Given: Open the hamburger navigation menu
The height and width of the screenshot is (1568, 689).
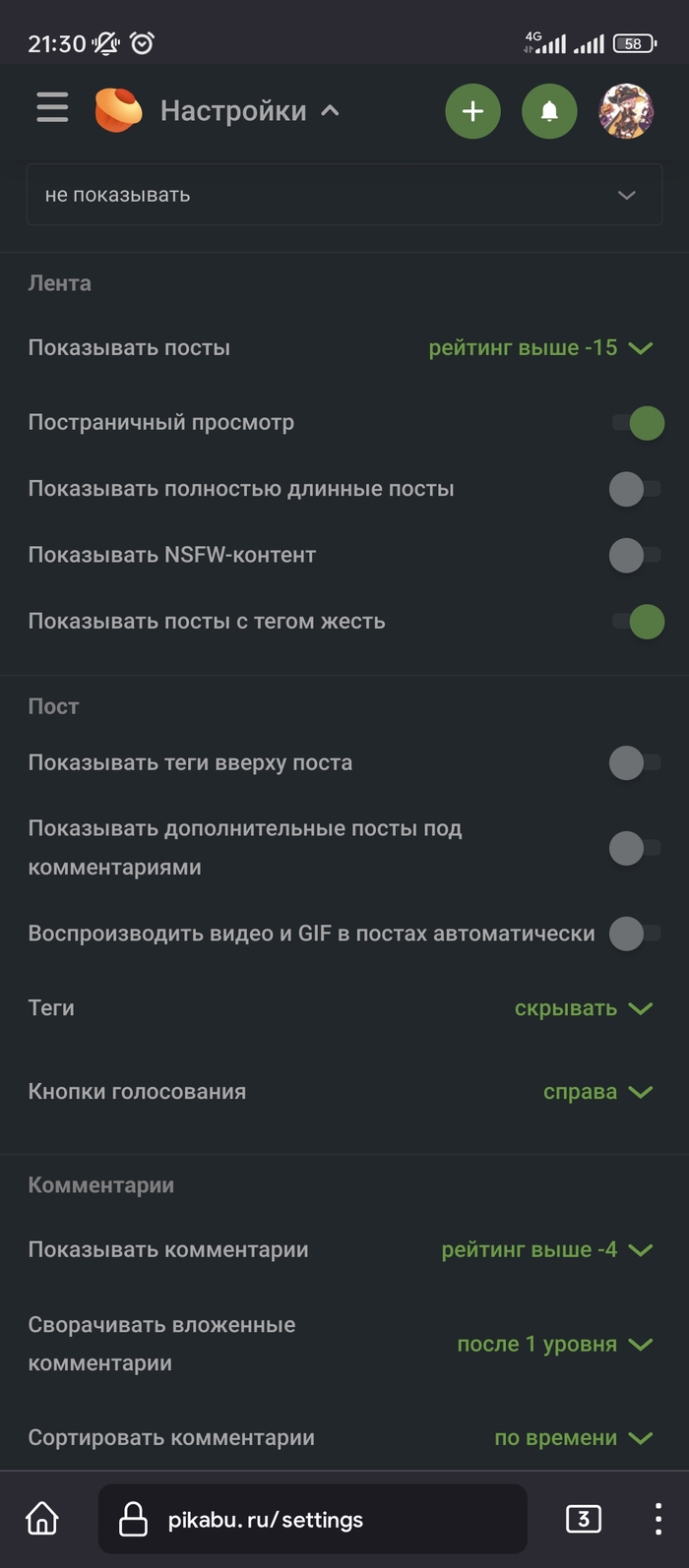Looking at the screenshot, I should 52,108.
